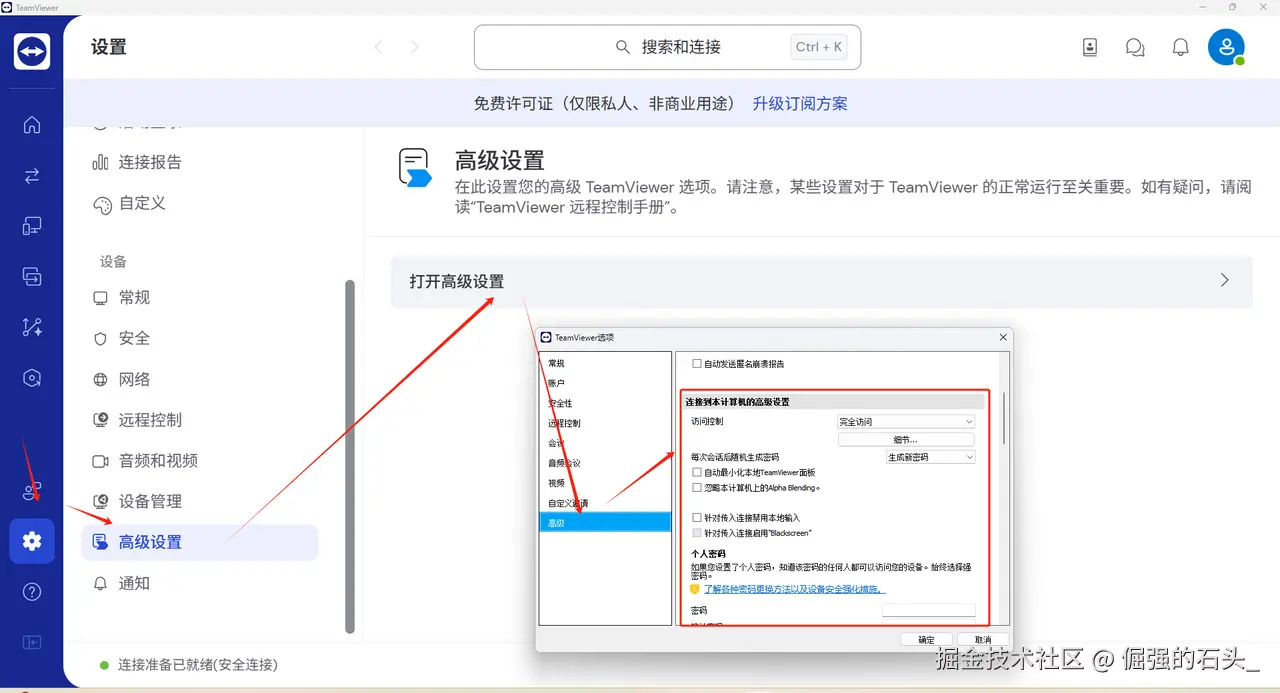The height and width of the screenshot is (693, 1280).
Task: Click 连接准备已就绪 status text
Action: tap(198, 665)
